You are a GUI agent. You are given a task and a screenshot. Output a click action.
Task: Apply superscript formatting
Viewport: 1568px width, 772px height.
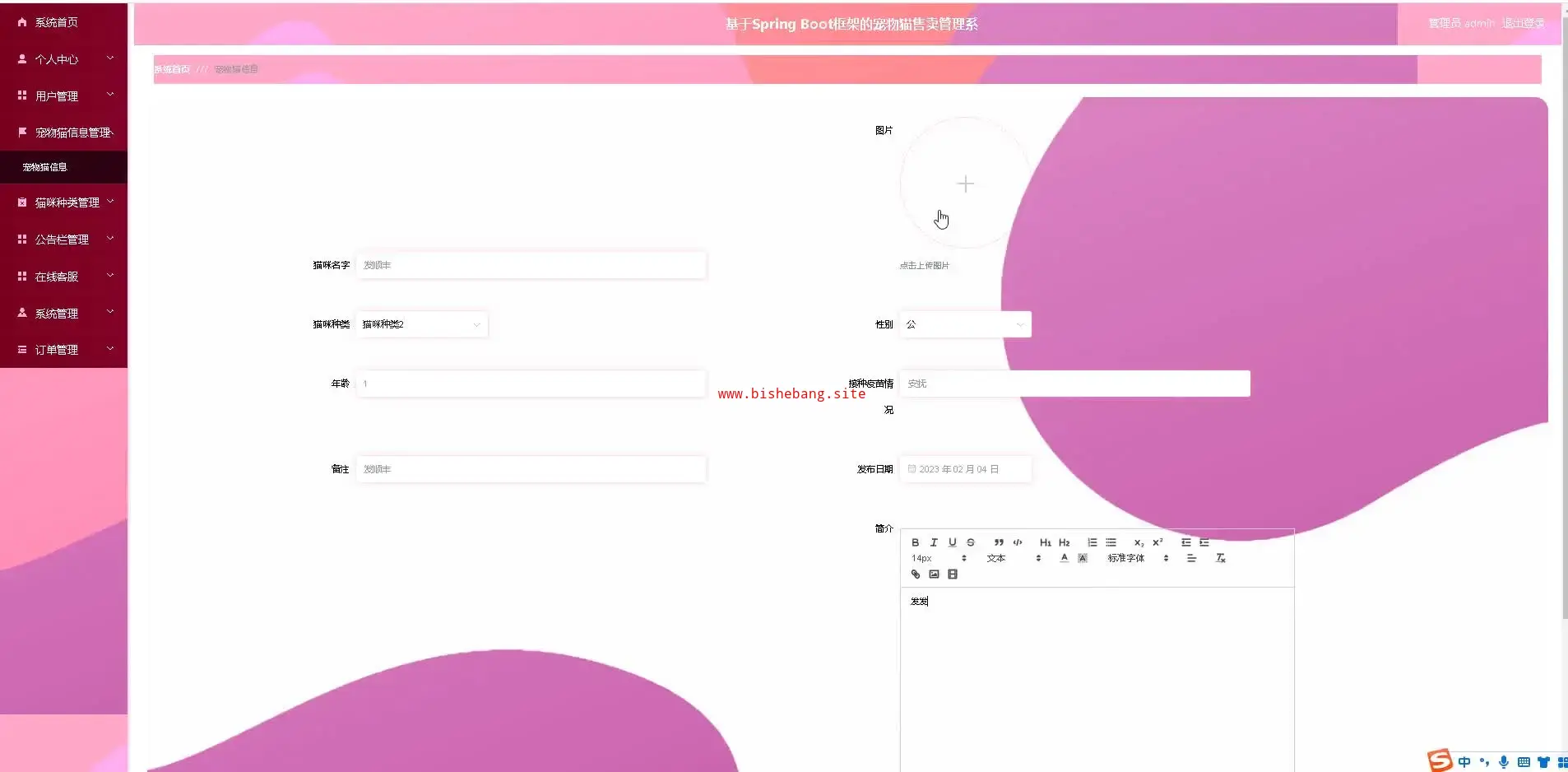1157,542
